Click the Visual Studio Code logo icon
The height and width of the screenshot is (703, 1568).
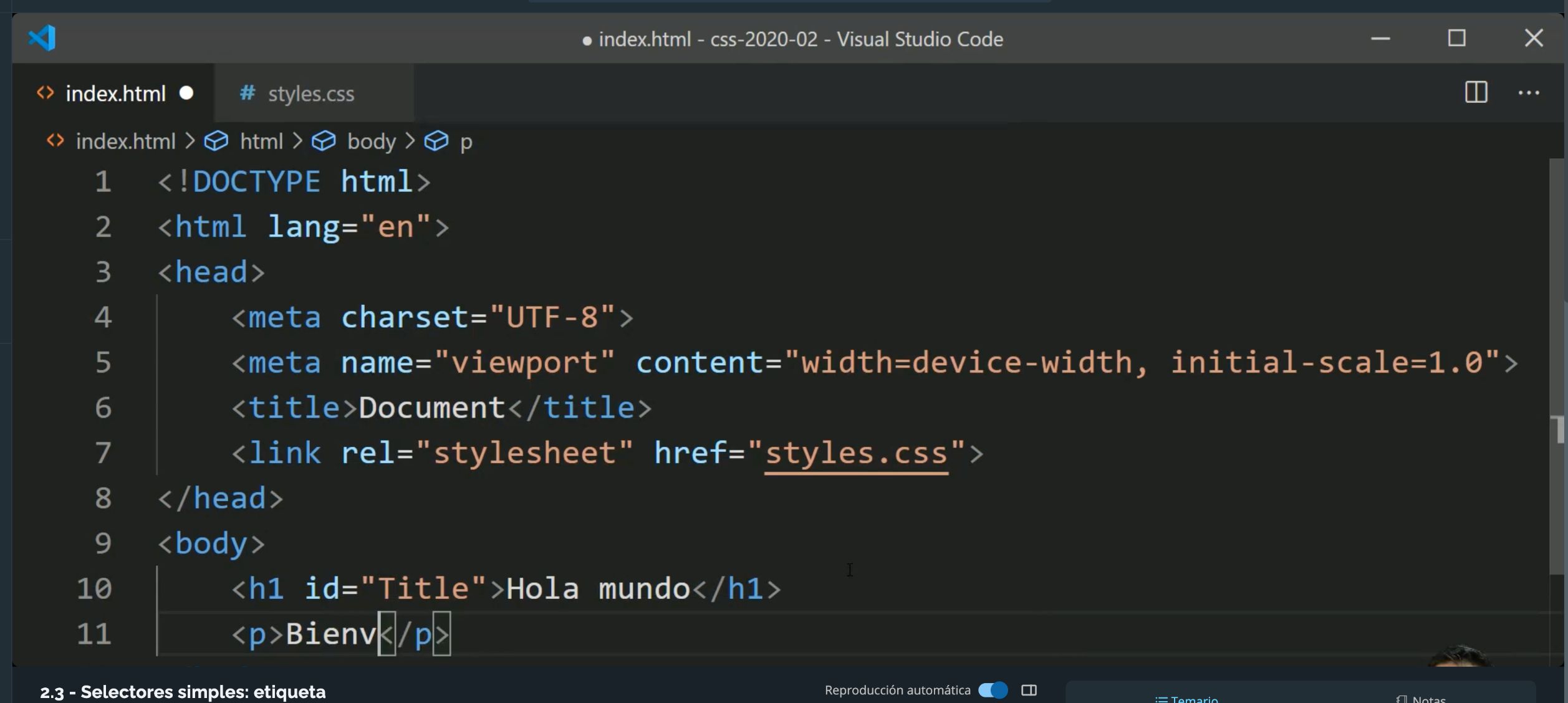coord(42,38)
